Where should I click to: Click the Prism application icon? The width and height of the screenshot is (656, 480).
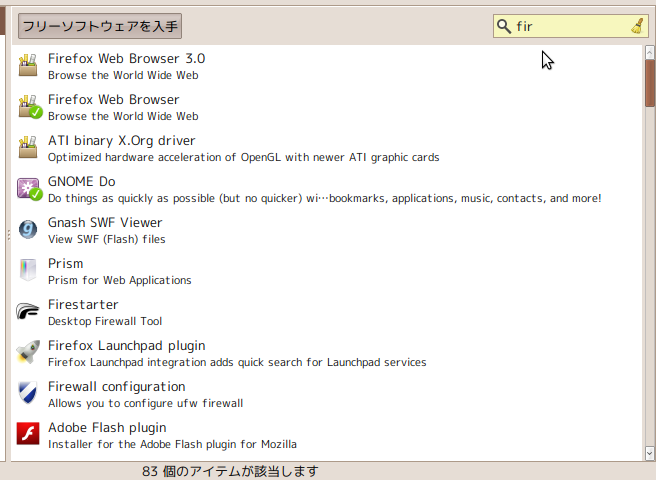[28, 270]
